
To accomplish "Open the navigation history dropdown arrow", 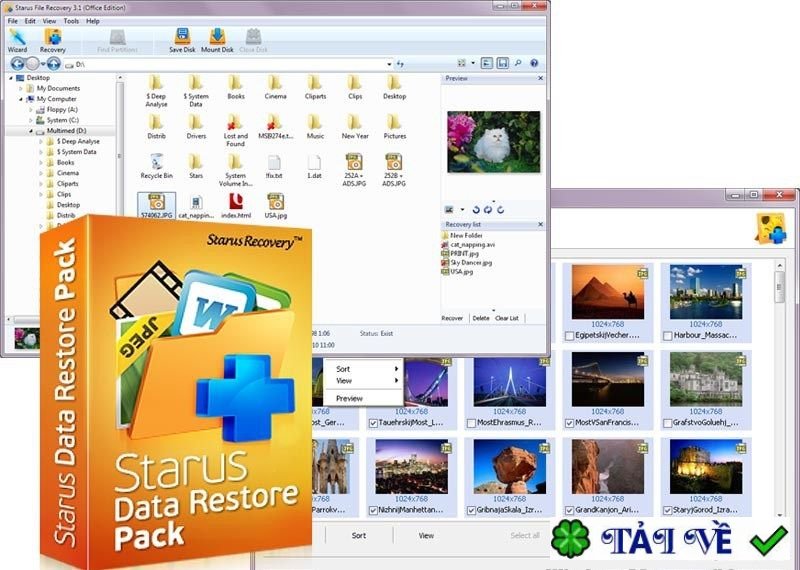I will [x=43, y=64].
